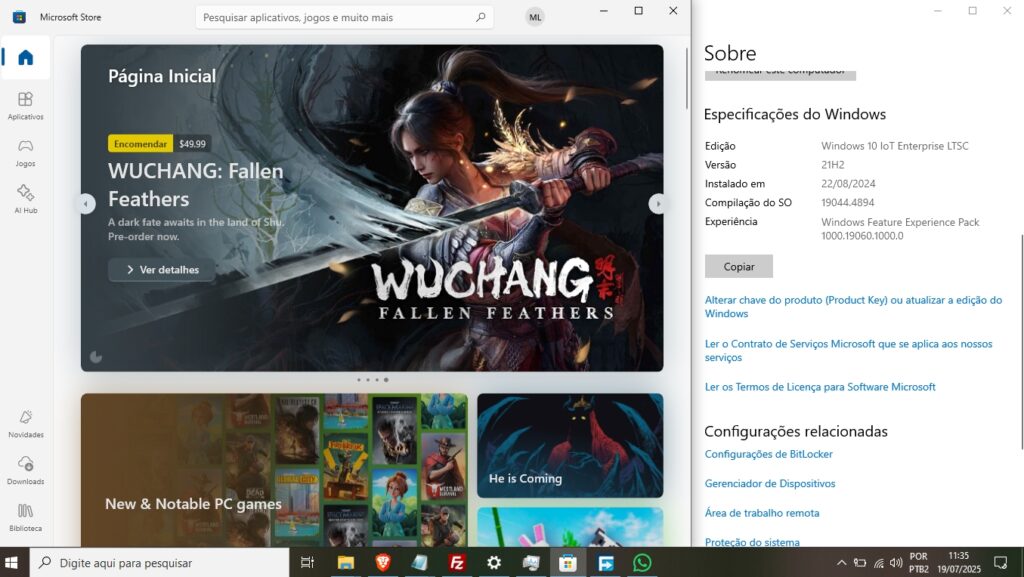Screen dimensions: 1024x577
Task: Click the $49.99 price tag
Action: pos(192,144)
